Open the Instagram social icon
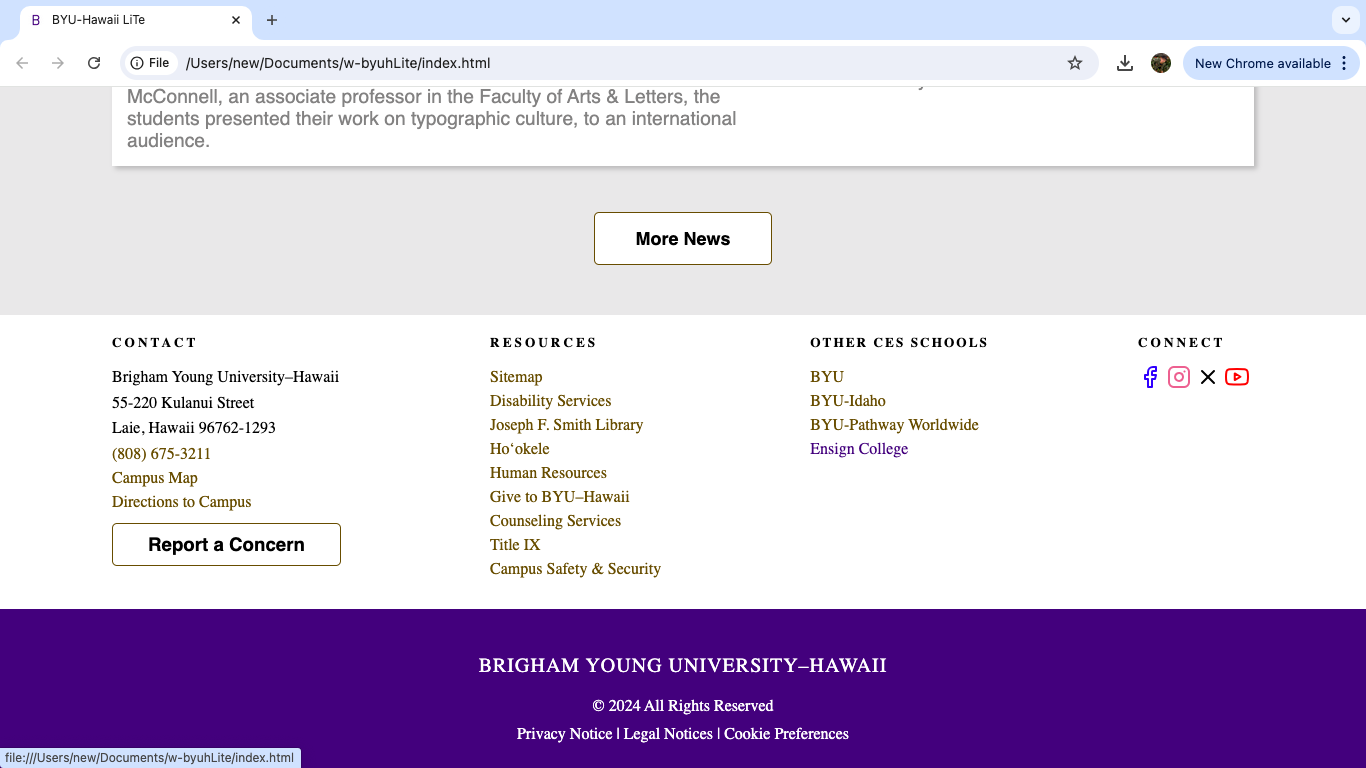The height and width of the screenshot is (768, 1366). pos(1179,377)
